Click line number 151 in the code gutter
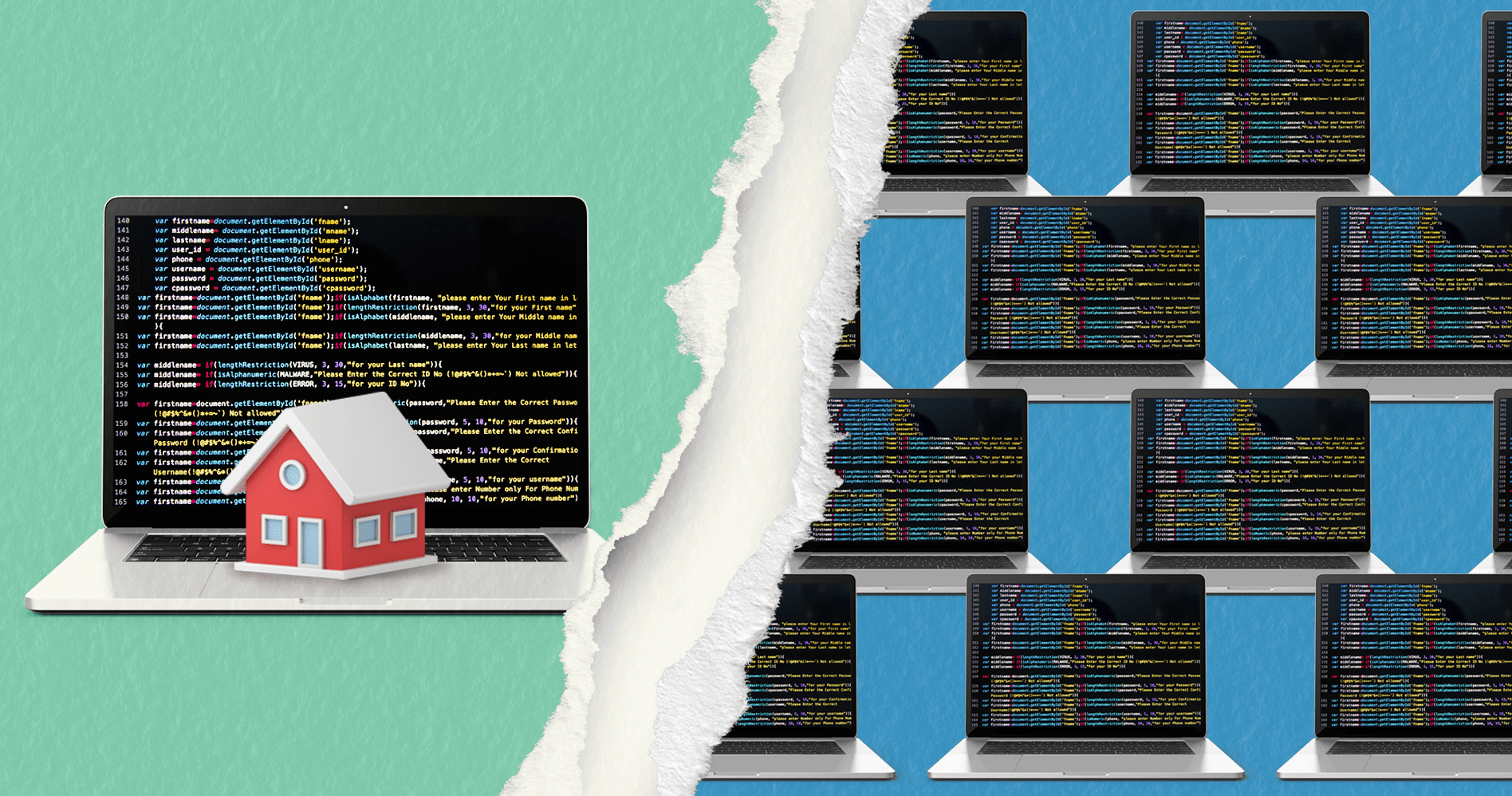 pos(122,336)
